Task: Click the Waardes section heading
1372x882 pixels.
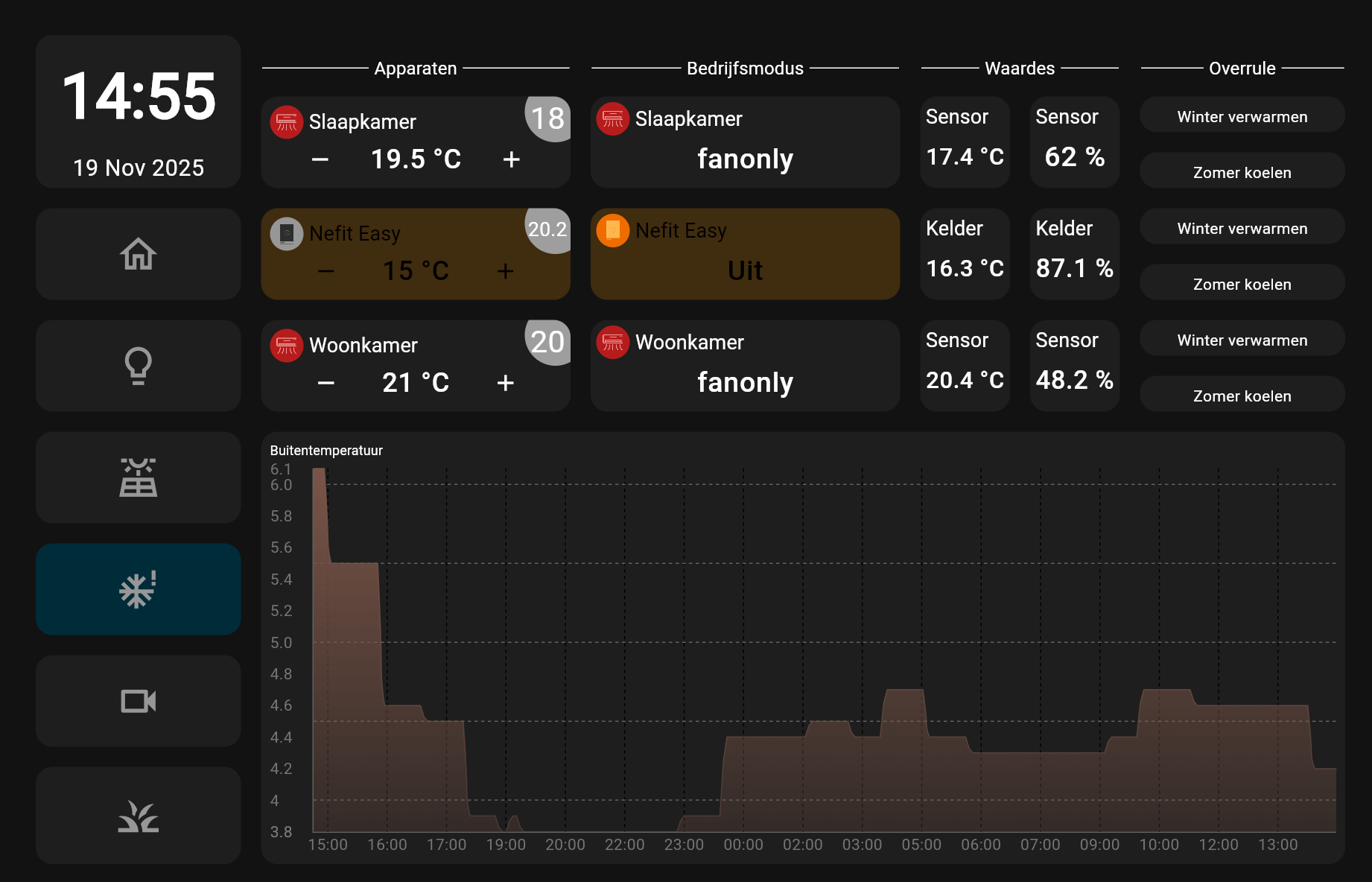Action: (1020, 69)
